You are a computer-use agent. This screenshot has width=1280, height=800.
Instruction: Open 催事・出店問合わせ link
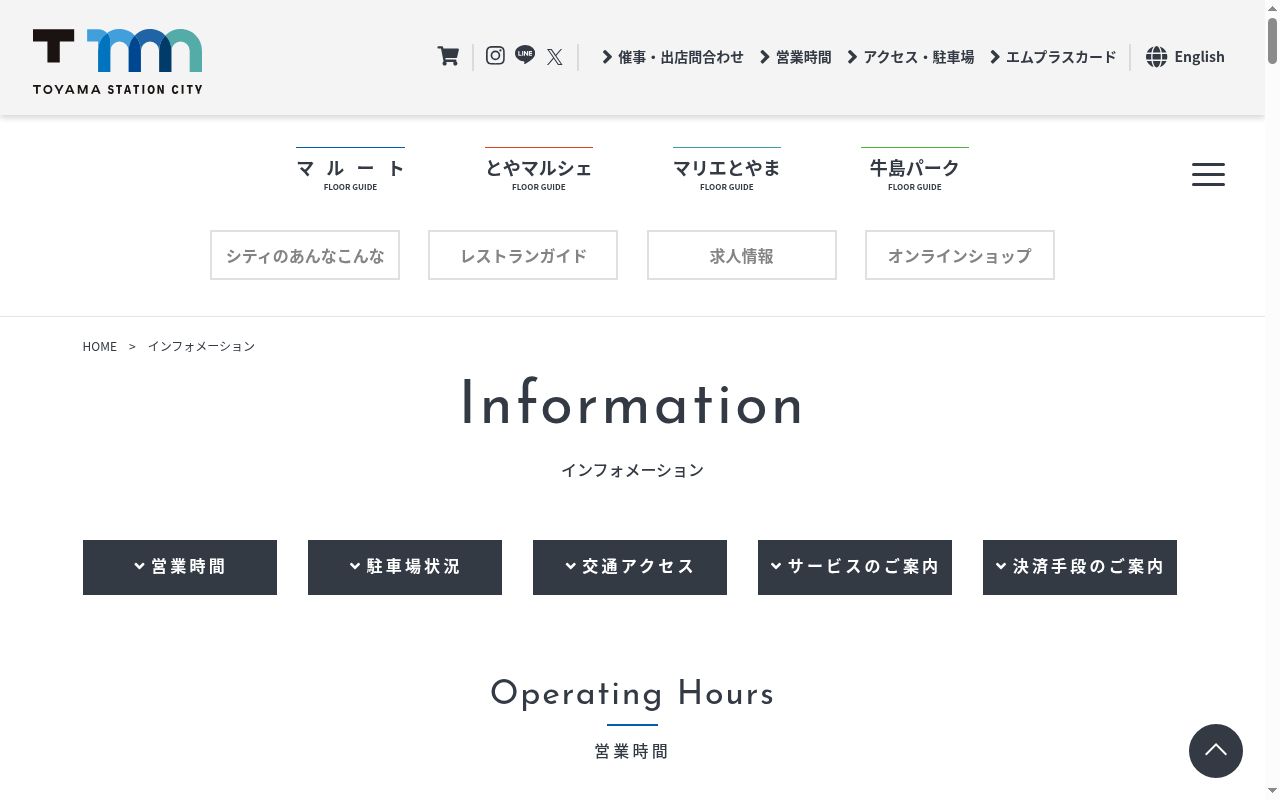(673, 57)
